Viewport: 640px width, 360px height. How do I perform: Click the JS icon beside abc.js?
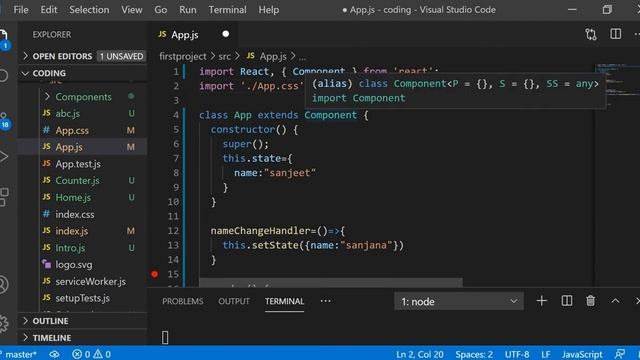[47, 113]
